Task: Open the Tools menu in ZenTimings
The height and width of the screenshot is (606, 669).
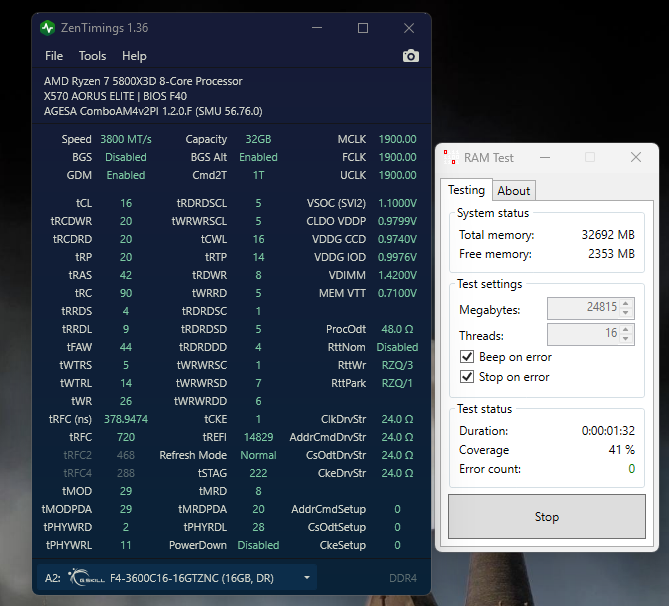Action: (92, 56)
